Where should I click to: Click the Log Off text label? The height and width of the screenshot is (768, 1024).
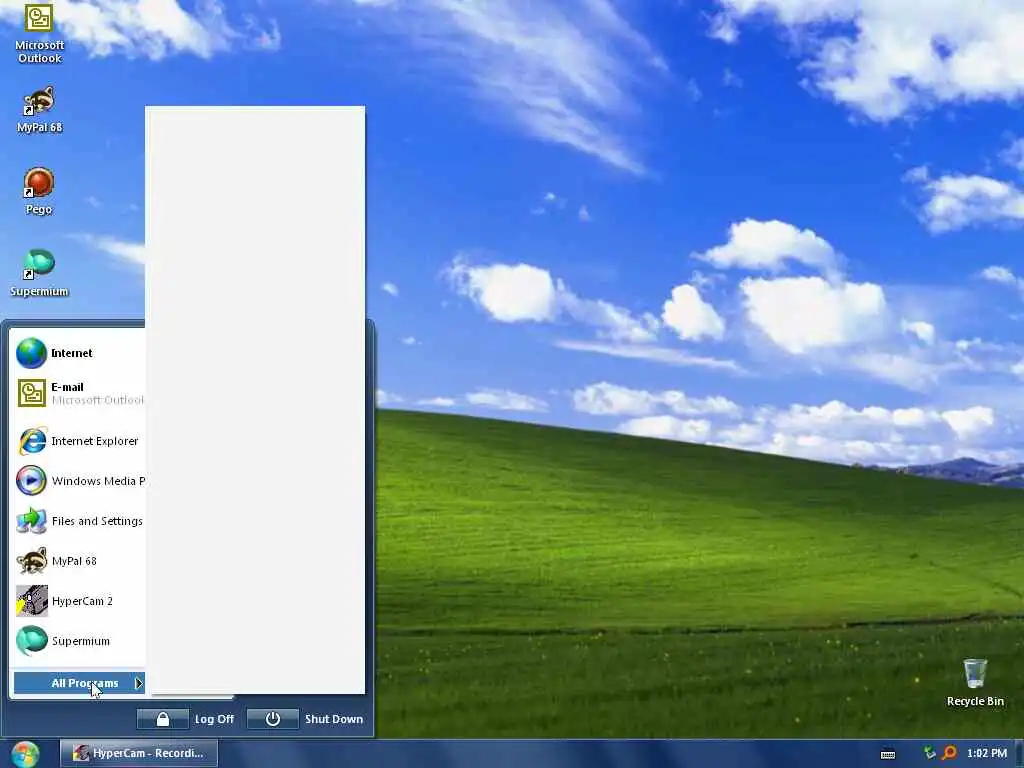(x=214, y=719)
